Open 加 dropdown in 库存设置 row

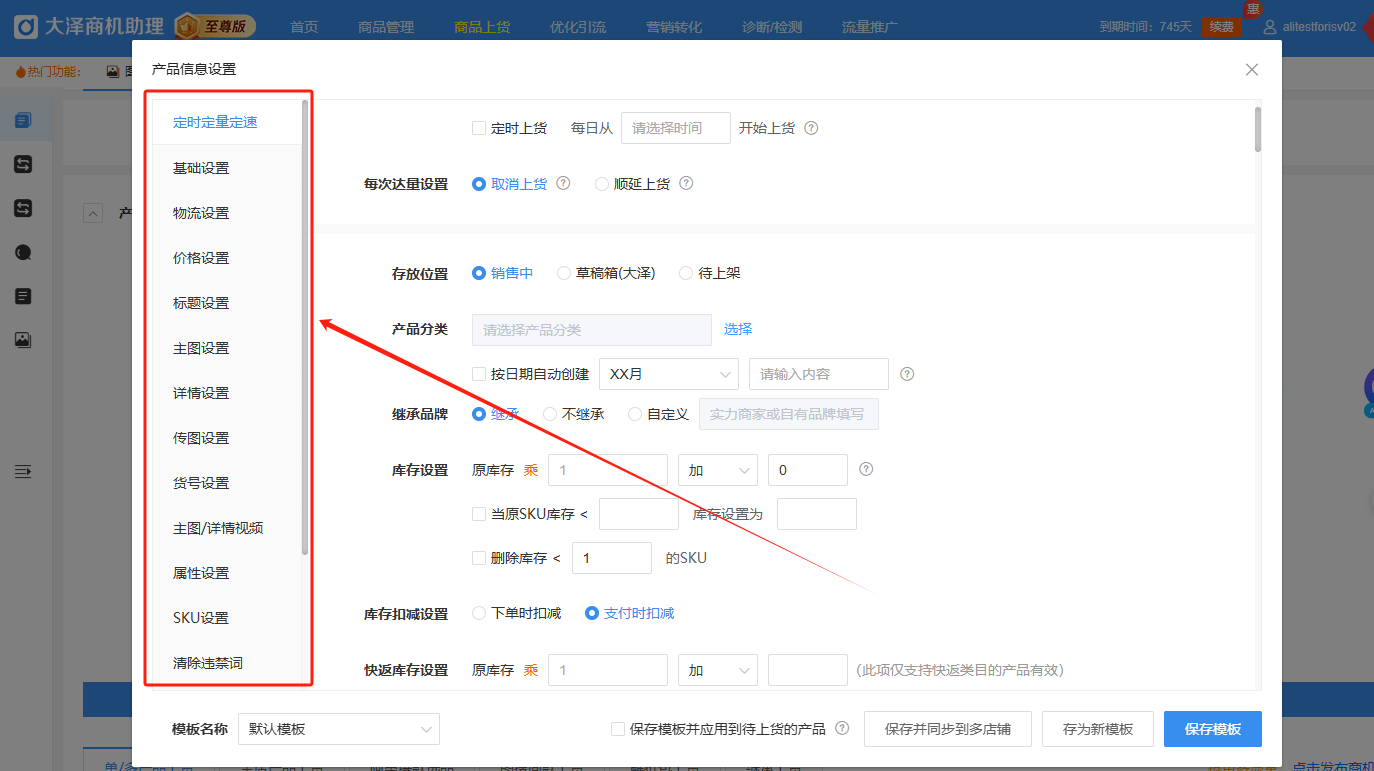(x=718, y=470)
